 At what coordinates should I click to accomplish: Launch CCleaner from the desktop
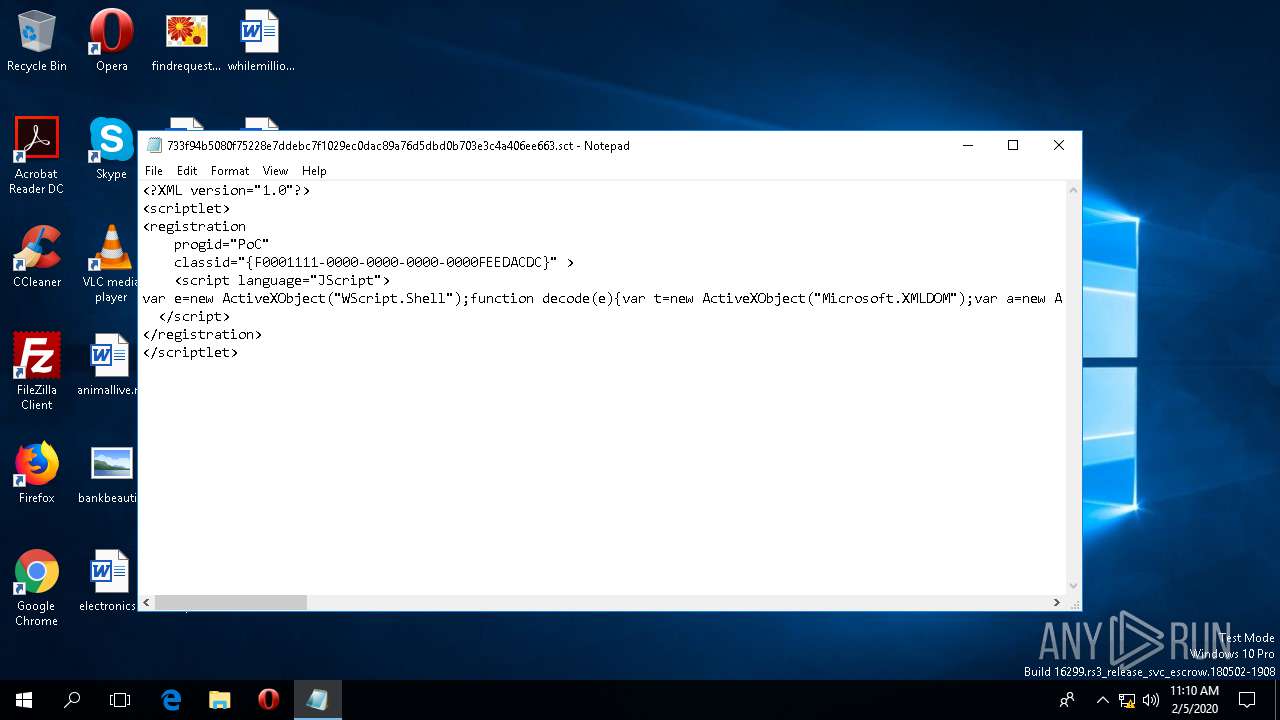(x=37, y=256)
